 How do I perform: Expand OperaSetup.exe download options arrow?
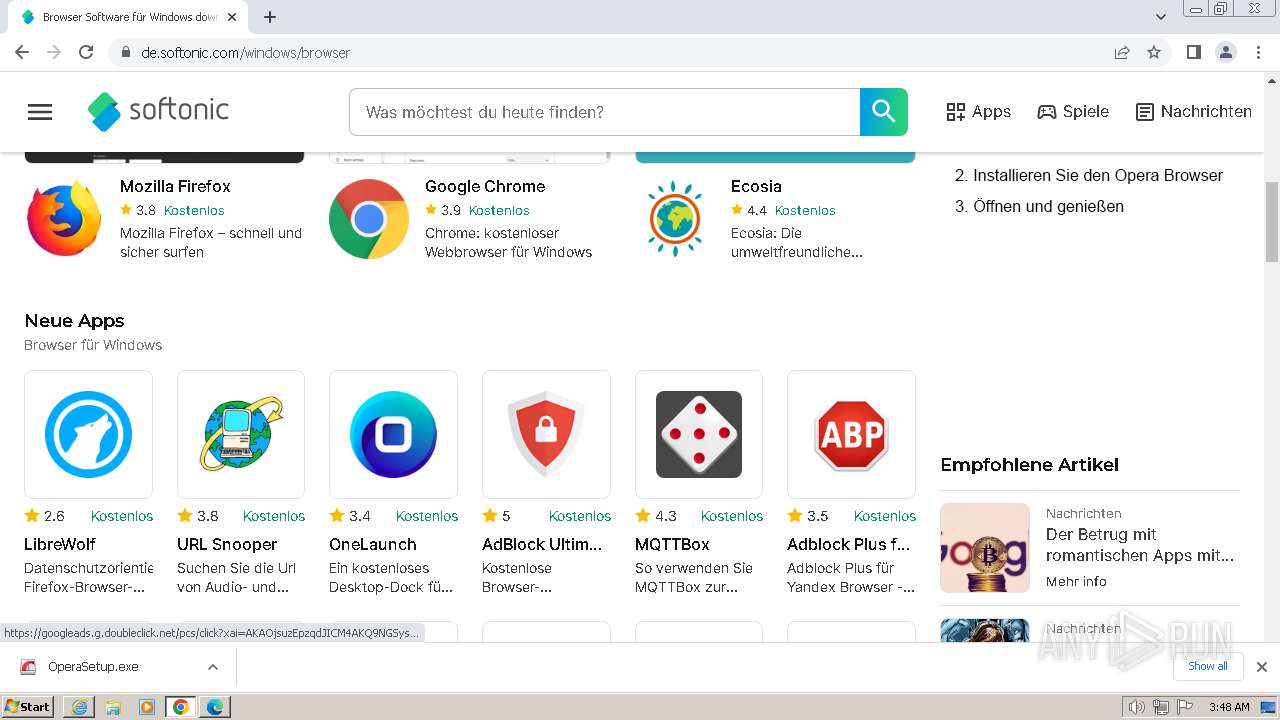click(212, 667)
